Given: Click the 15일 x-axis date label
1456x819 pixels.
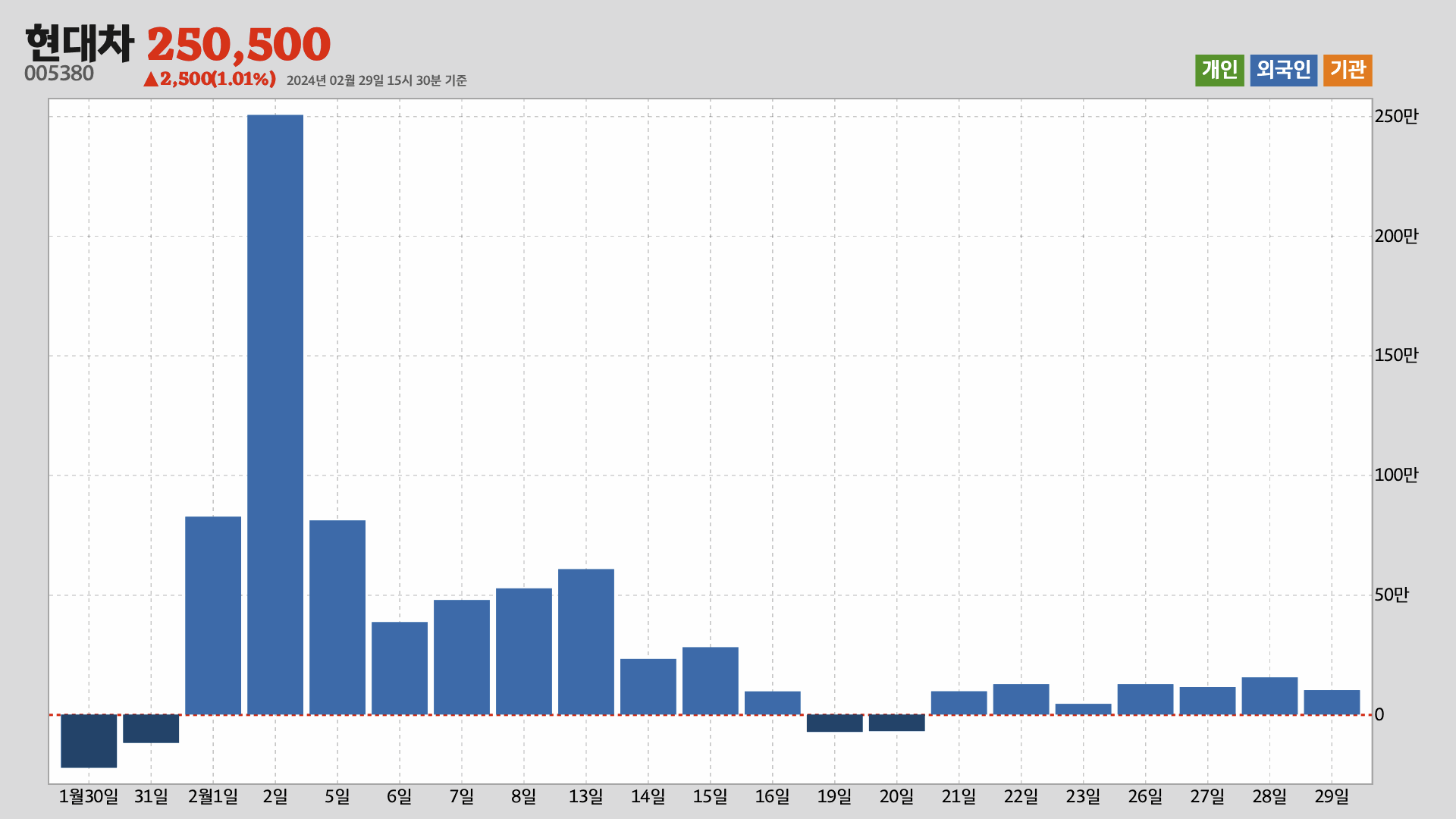Looking at the screenshot, I should click(x=711, y=797).
